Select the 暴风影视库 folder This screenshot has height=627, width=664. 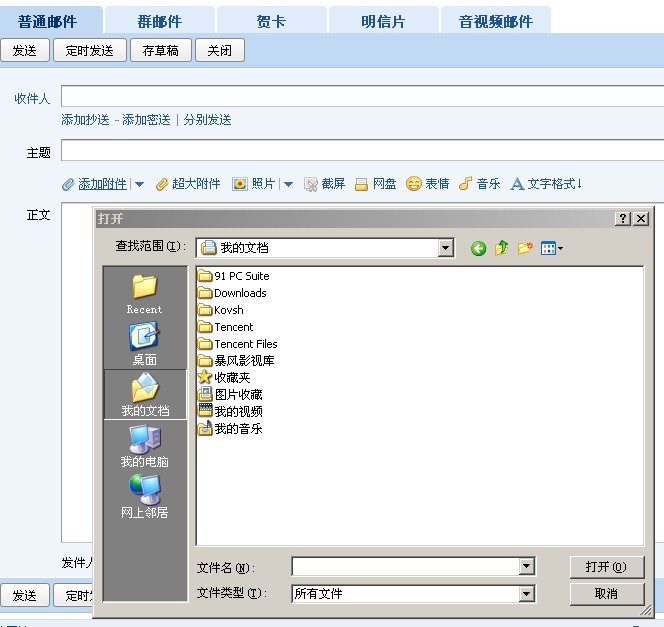click(x=236, y=361)
